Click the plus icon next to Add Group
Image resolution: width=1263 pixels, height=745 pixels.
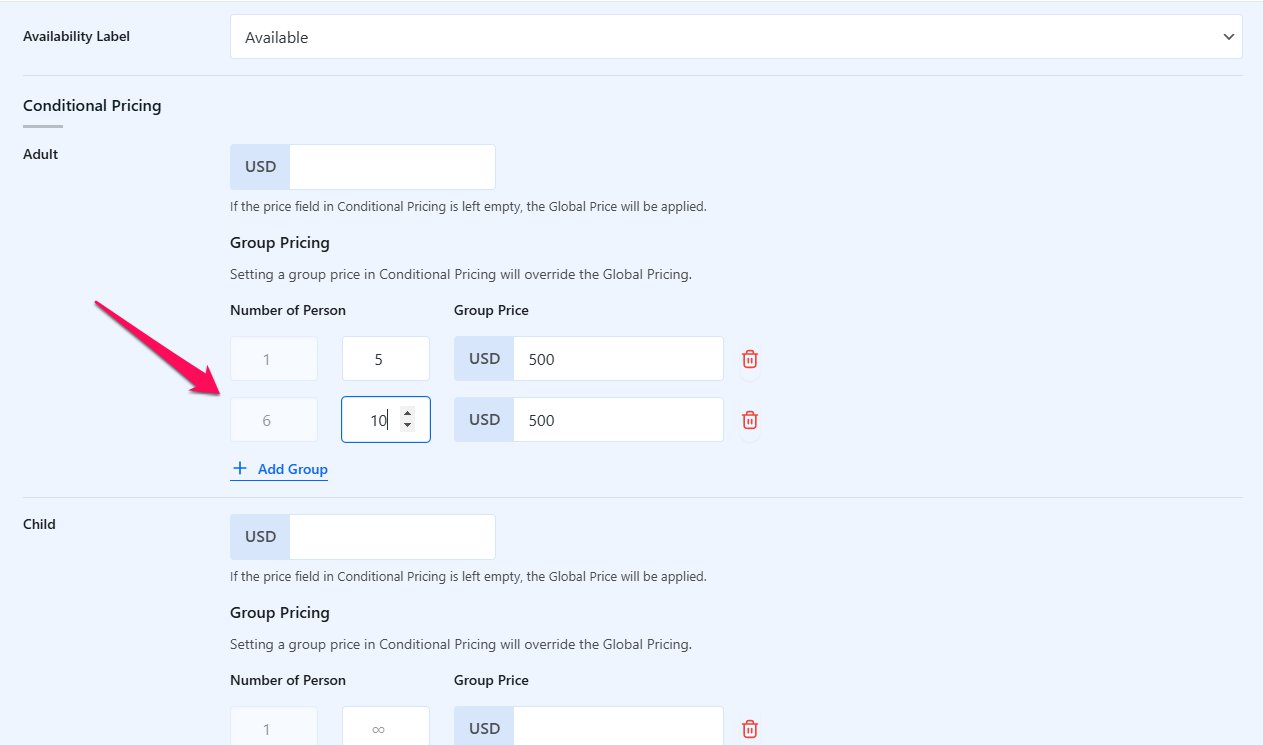pyautogui.click(x=239, y=468)
